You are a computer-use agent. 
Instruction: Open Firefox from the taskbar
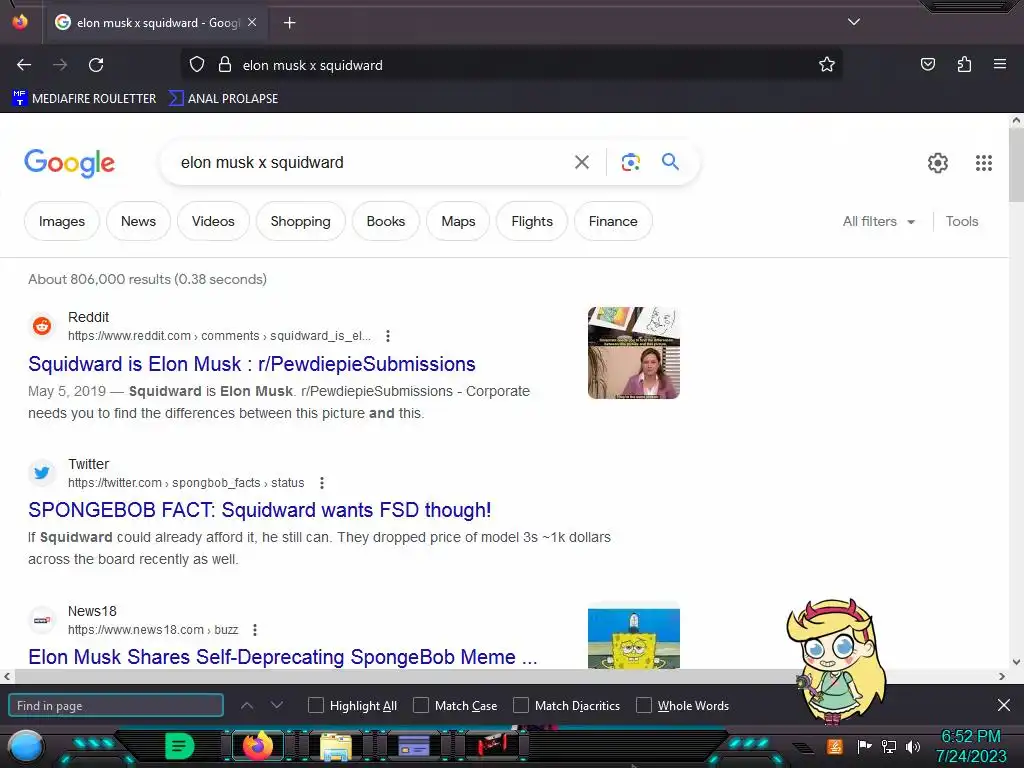[x=257, y=746]
